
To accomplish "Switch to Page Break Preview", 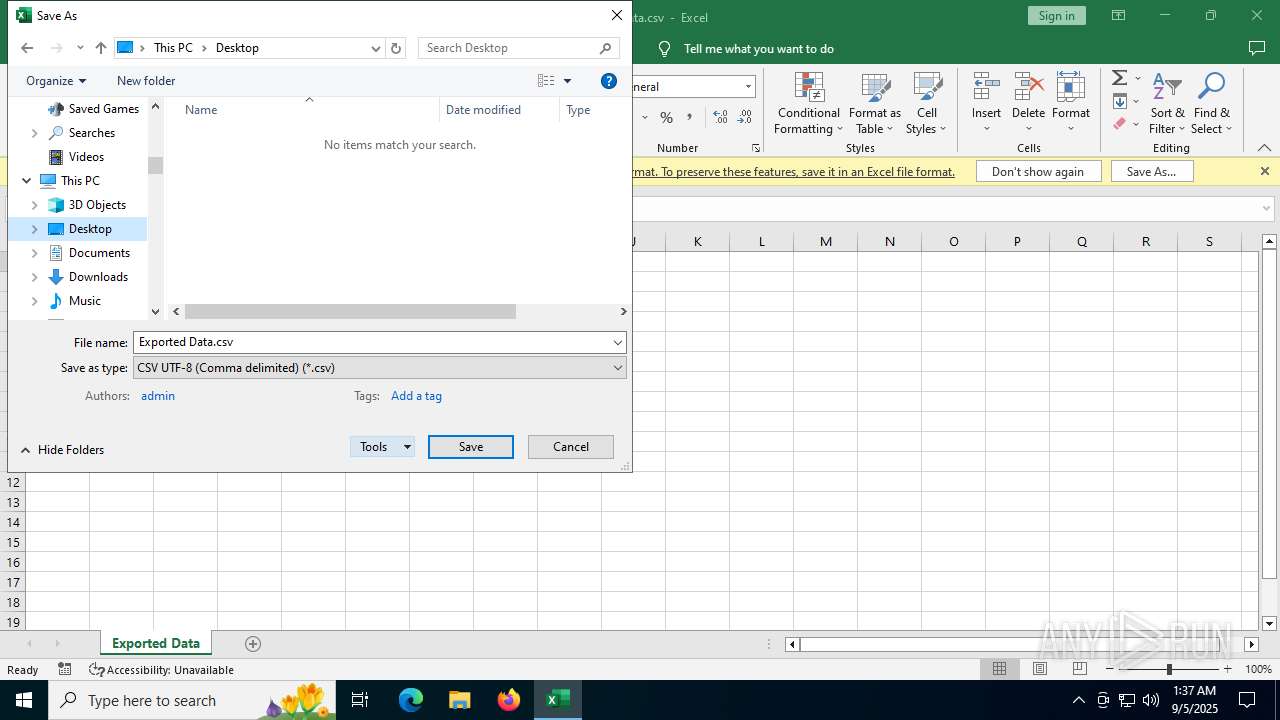I will [x=1079, y=669].
